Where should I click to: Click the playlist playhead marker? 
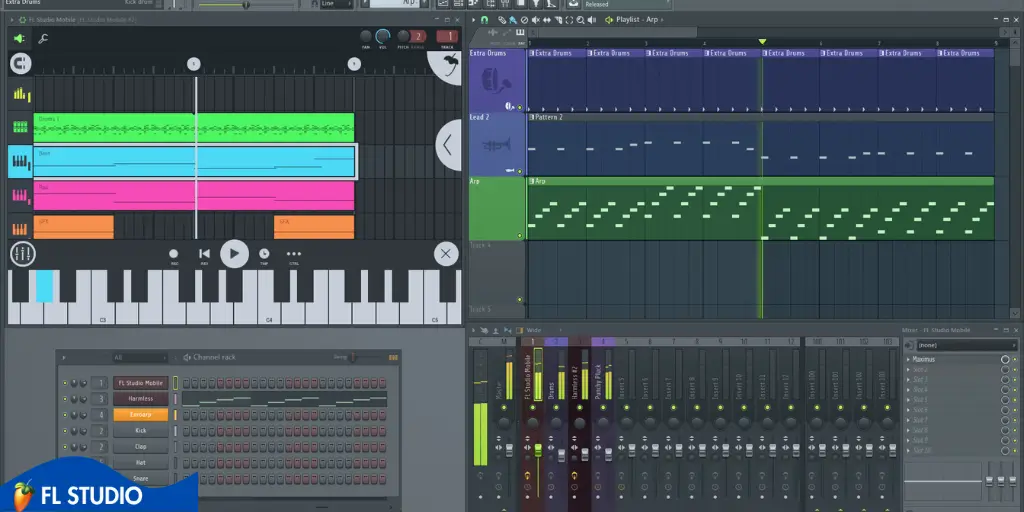(x=762, y=42)
